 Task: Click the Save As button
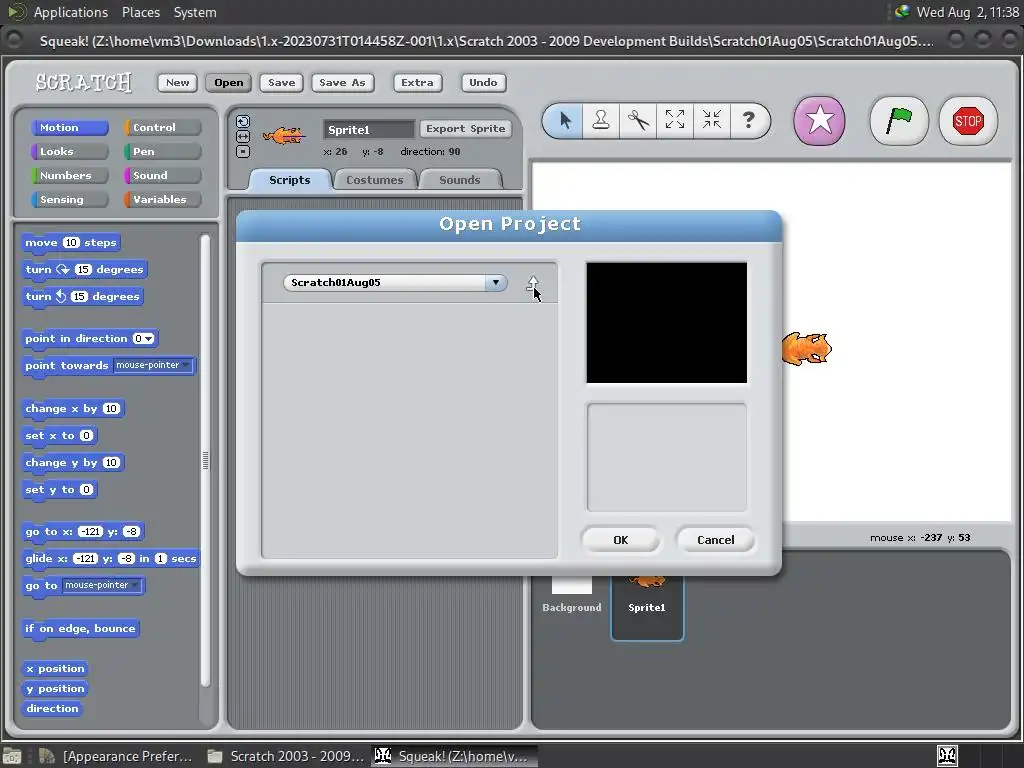tap(342, 82)
